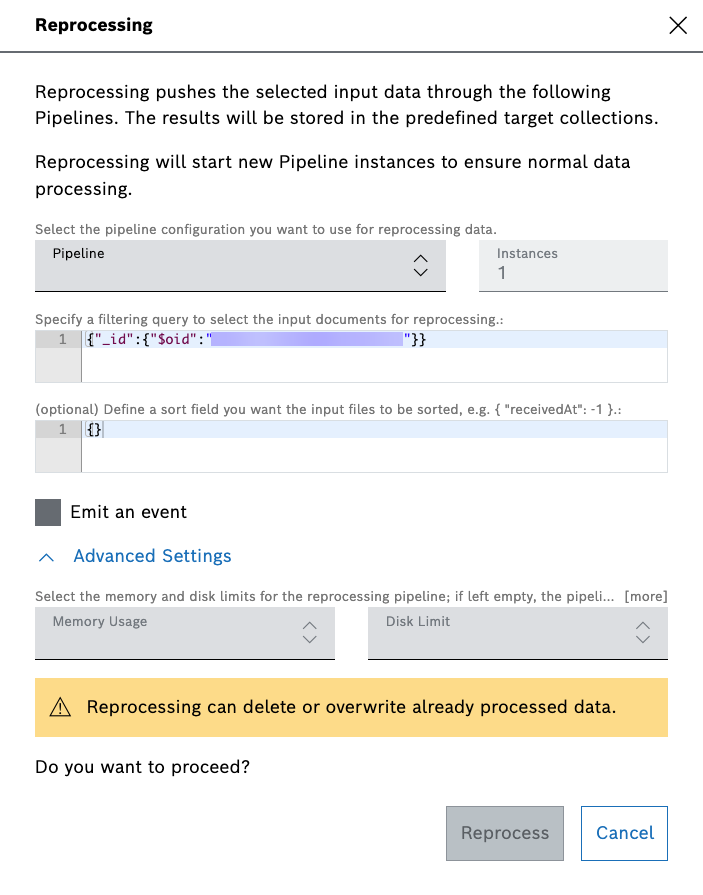Click the Memory Usage chevron arrows icon
Image resolution: width=703 pixels, height=895 pixels.
309,632
